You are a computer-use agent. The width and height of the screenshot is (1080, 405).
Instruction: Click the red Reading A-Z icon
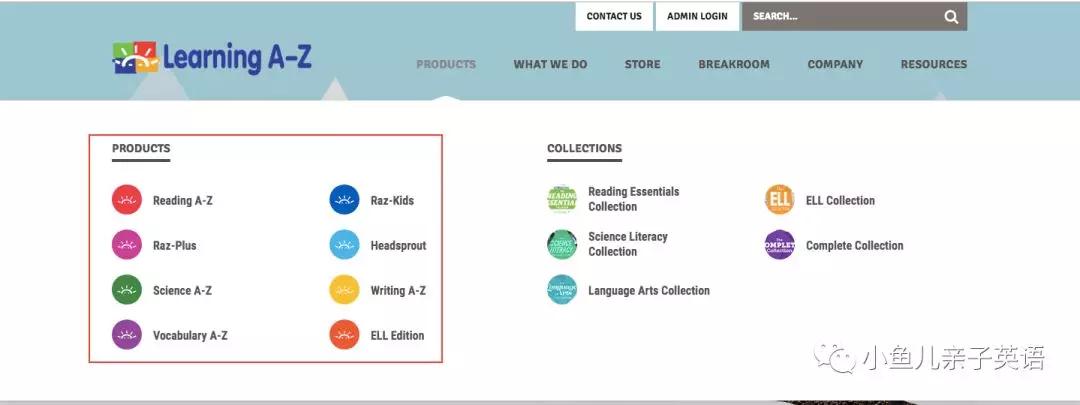point(127,200)
